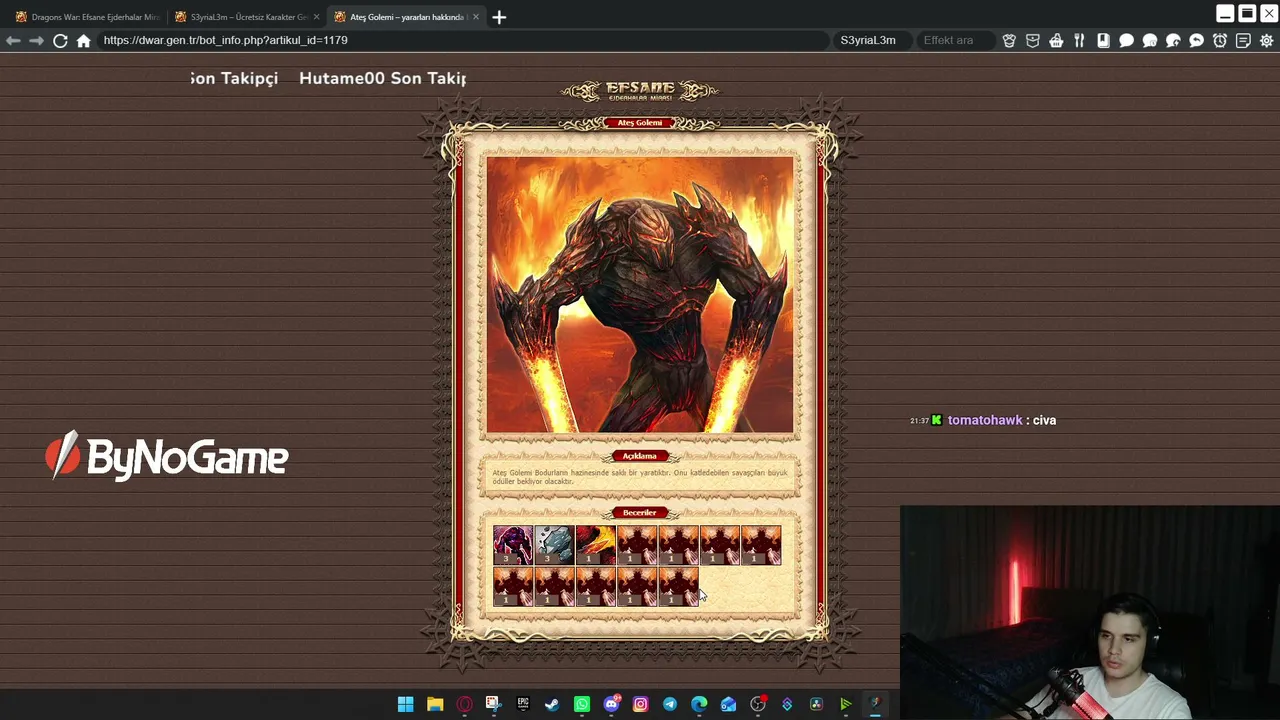
Task: Minimize the browser window
Action: tap(1225, 13)
